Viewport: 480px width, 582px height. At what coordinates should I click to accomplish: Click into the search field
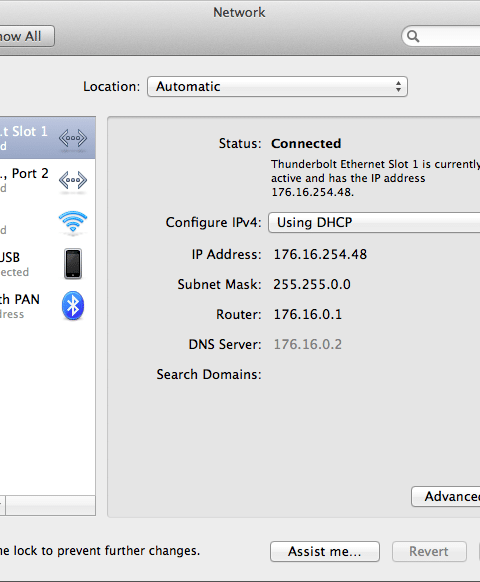[x=442, y=36]
